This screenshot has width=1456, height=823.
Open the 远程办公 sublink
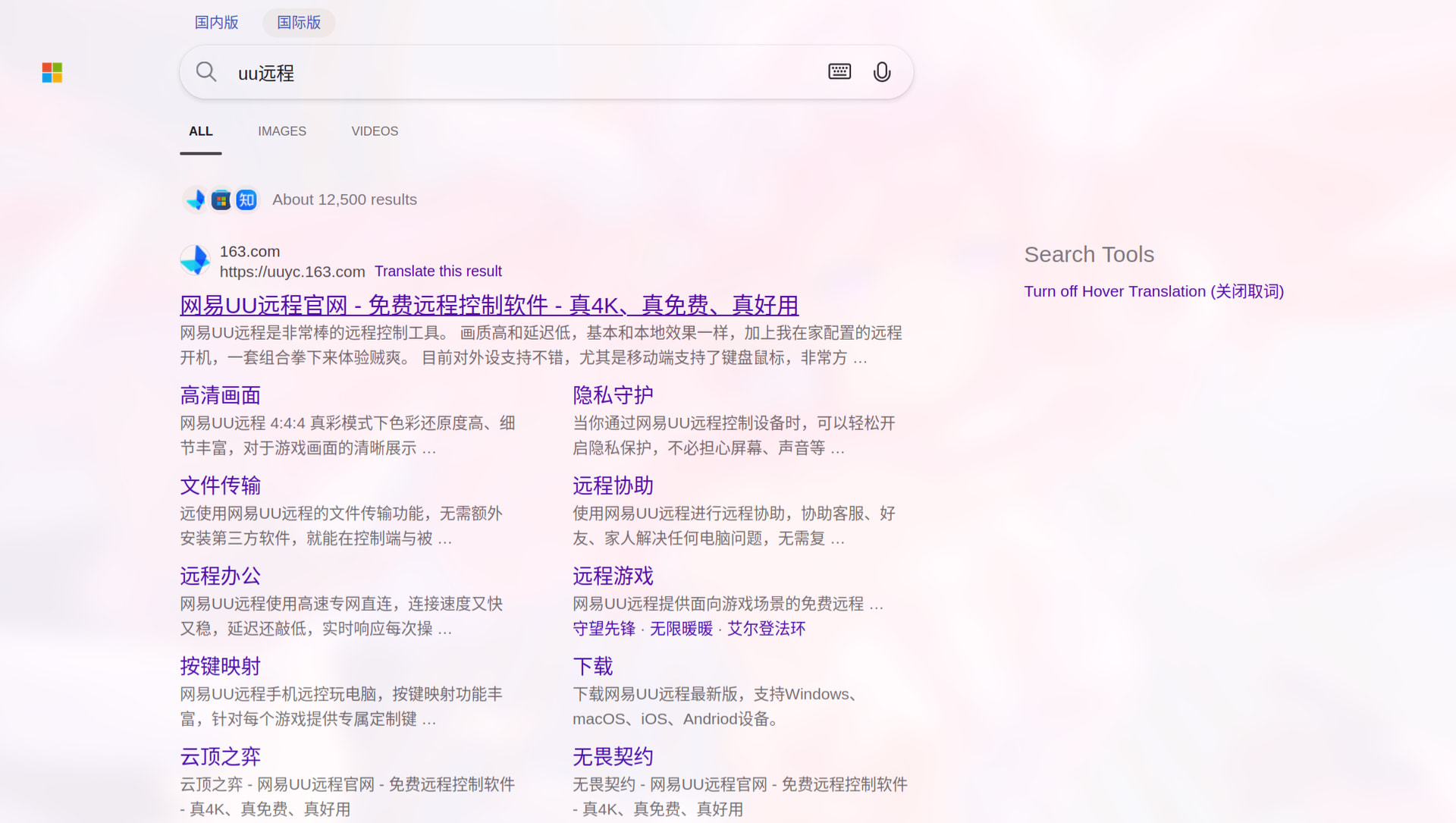pos(221,576)
